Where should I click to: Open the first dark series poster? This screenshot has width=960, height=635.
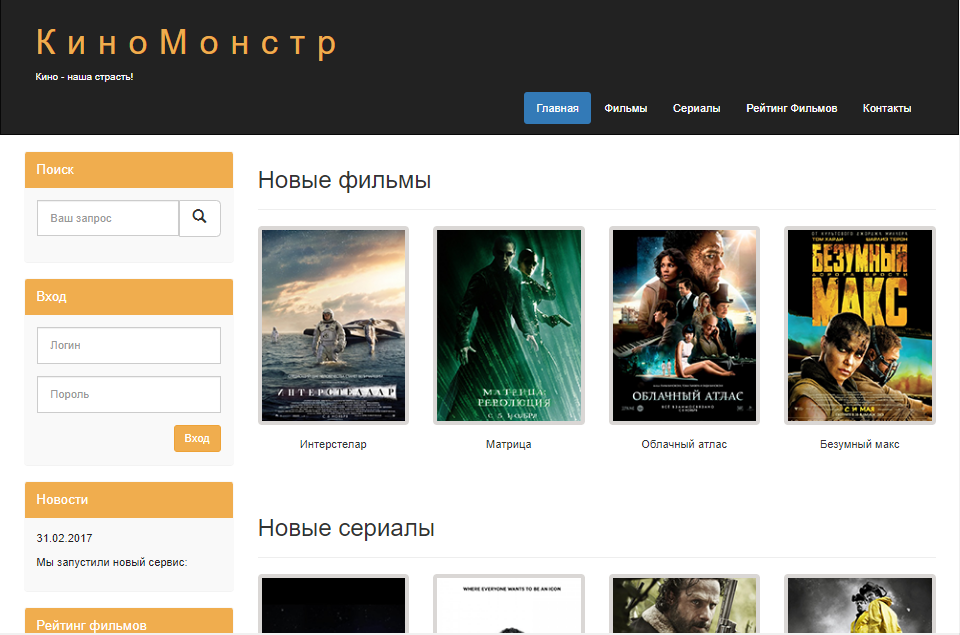click(333, 604)
